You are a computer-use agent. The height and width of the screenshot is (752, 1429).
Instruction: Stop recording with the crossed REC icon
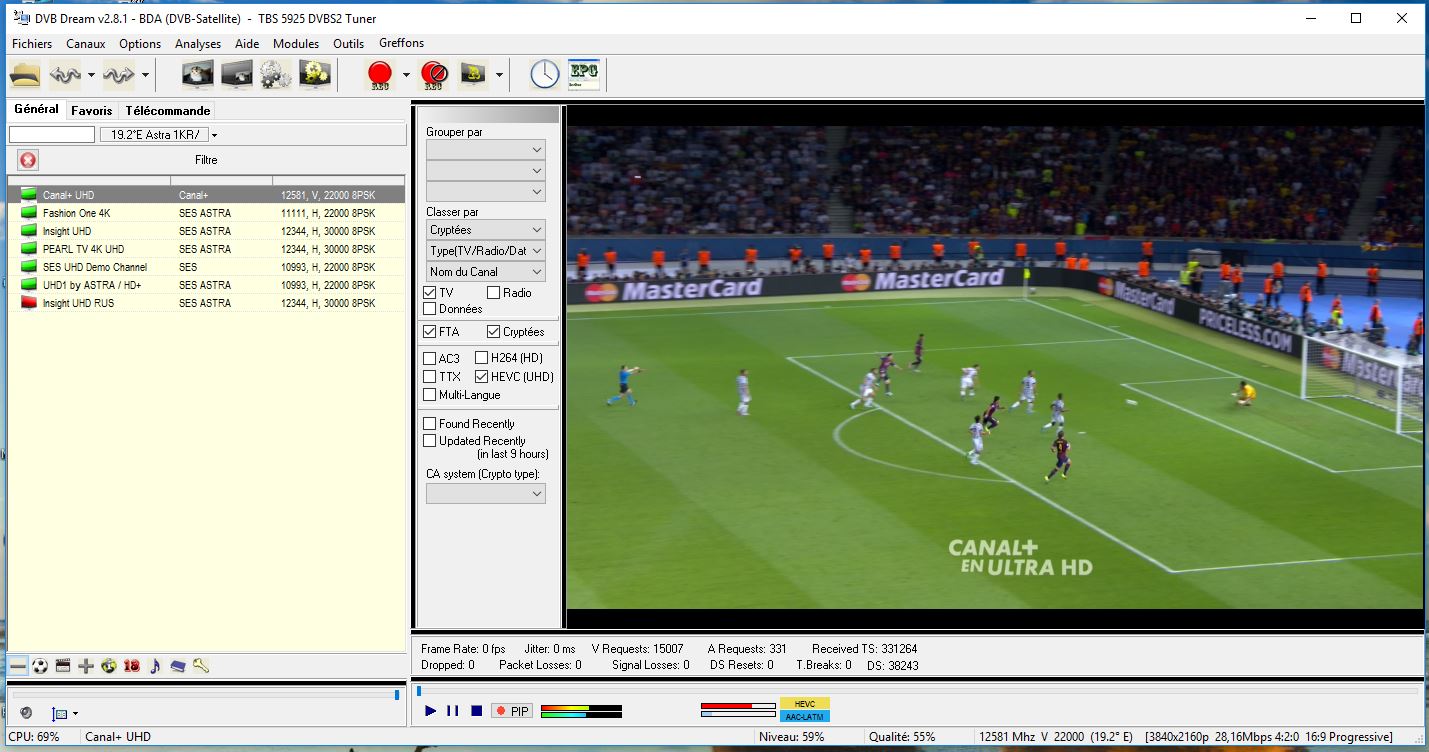(x=433, y=74)
